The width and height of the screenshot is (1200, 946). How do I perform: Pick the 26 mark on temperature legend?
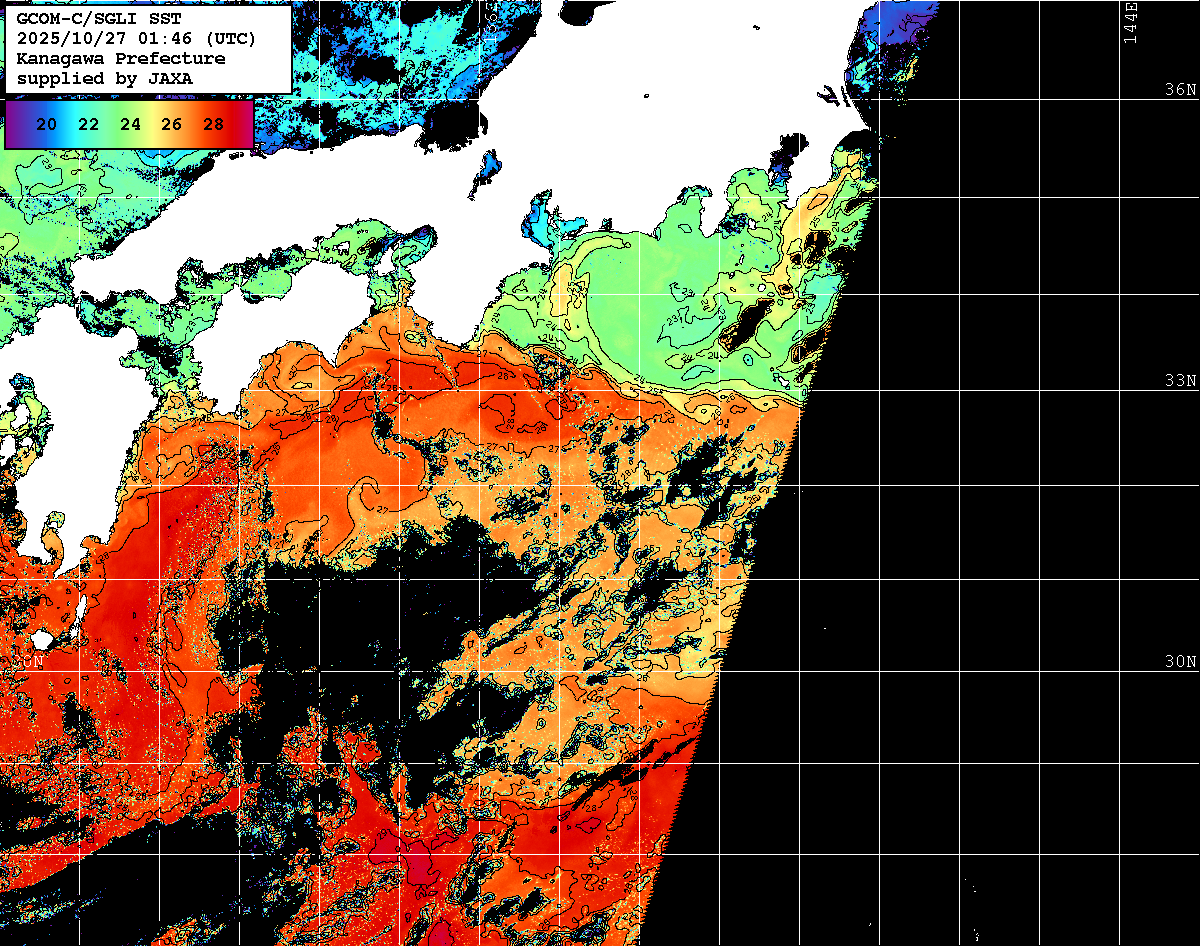point(171,124)
